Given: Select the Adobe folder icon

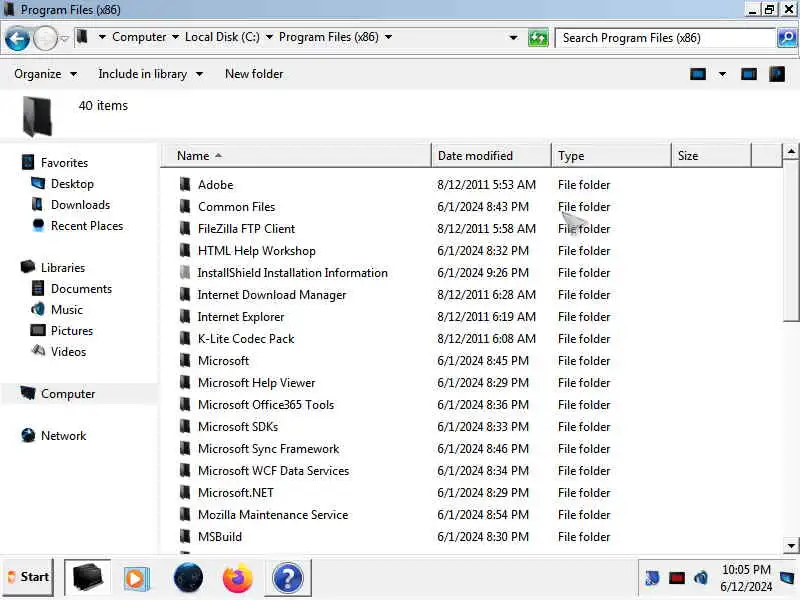Looking at the screenshot, I should click(185, 184).
